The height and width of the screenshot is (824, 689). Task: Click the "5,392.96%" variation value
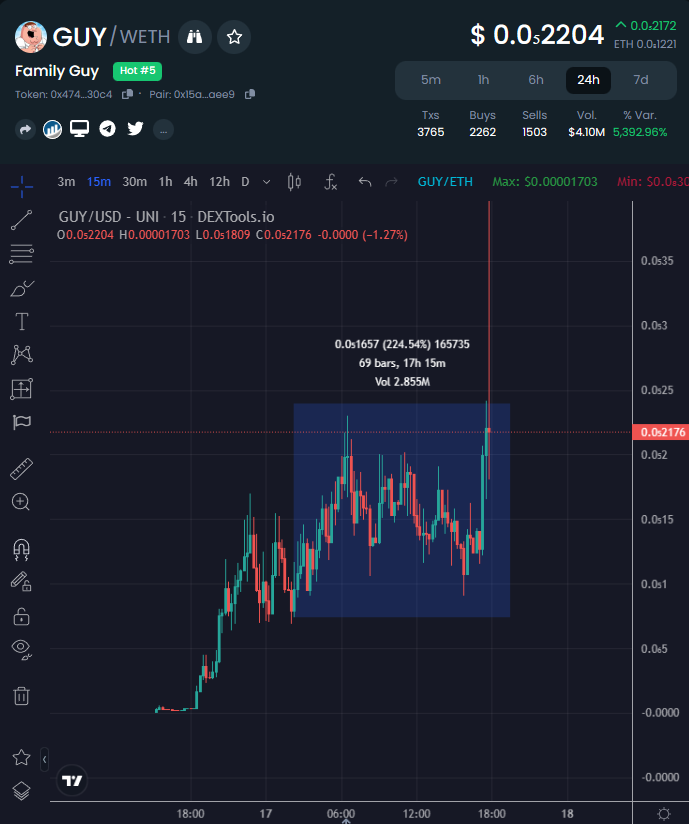pyautogui.click(x=640, y=132)
